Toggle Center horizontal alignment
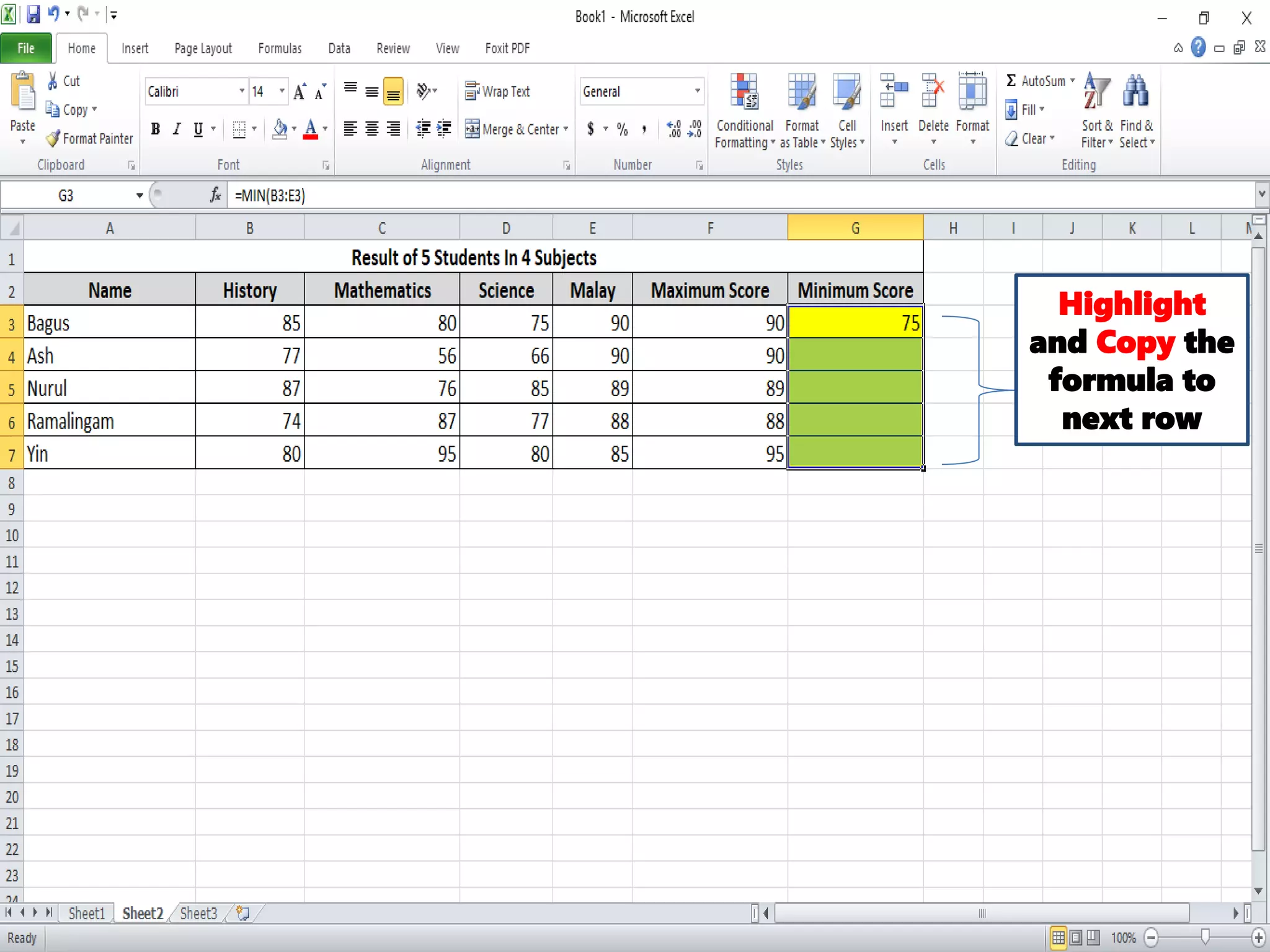 [371, 129]
